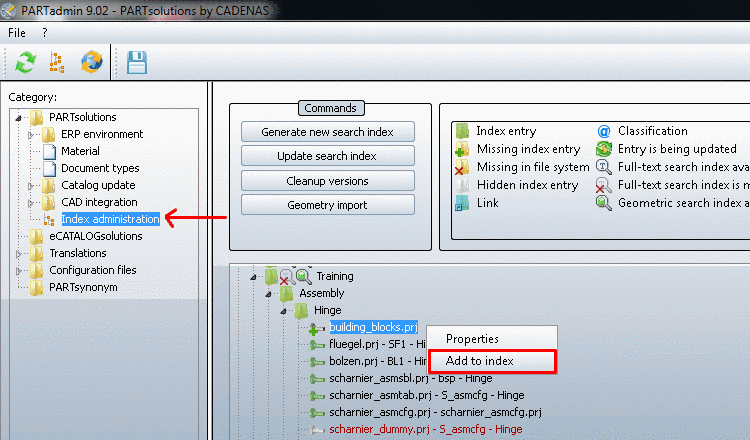The height and width of the screenshot is (440, 750).
Task: Click the folder icon of Hinge node
Action: tap(301, 310)
